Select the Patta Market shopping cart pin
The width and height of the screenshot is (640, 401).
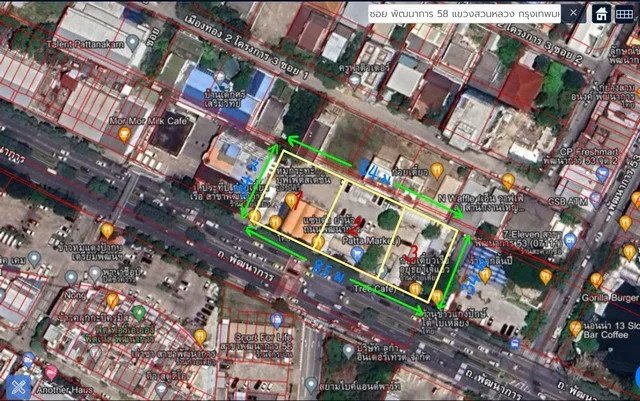coord(358,254)
